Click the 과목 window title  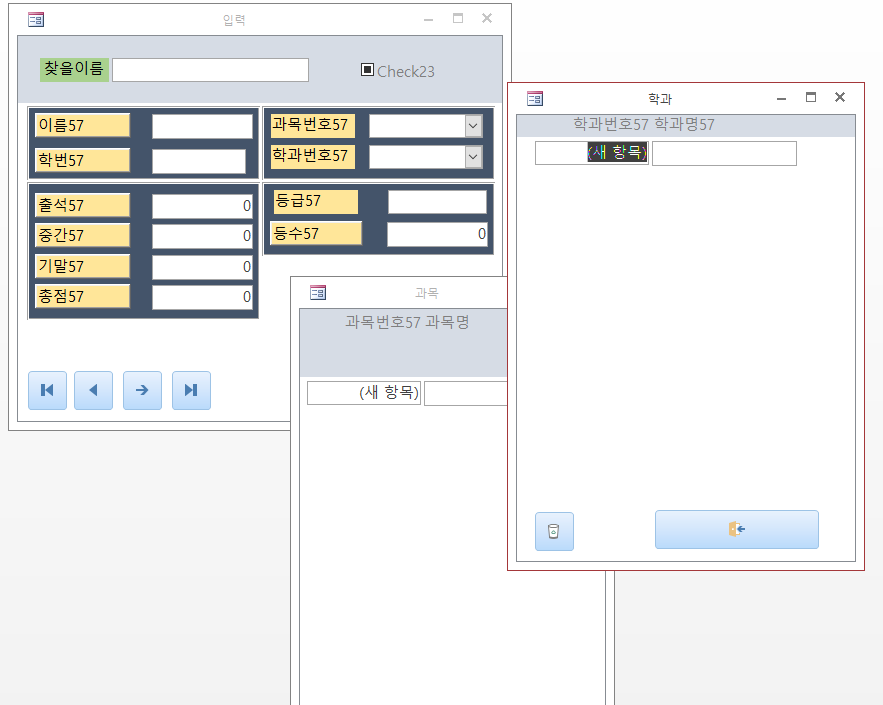click(x=427, y=293)
